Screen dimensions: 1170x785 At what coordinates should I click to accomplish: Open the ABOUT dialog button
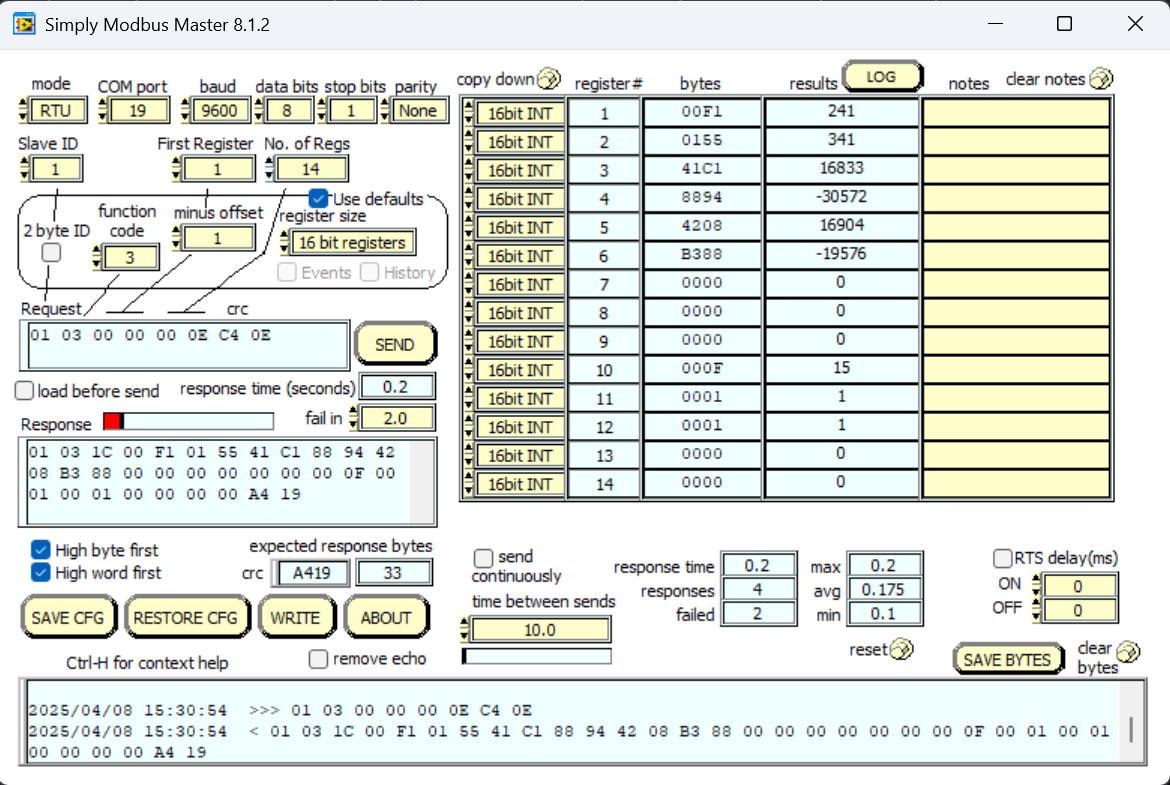tap(386, 618)
